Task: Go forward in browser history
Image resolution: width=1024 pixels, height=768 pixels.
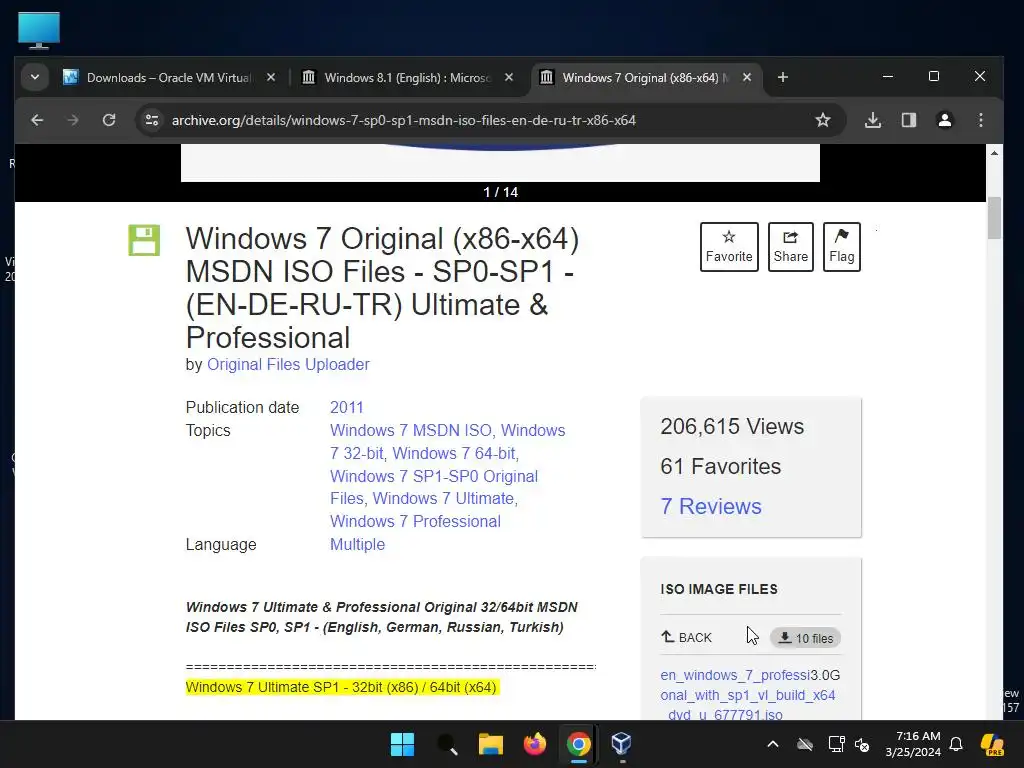Action: pyautogui.click(x=73, y=120)
